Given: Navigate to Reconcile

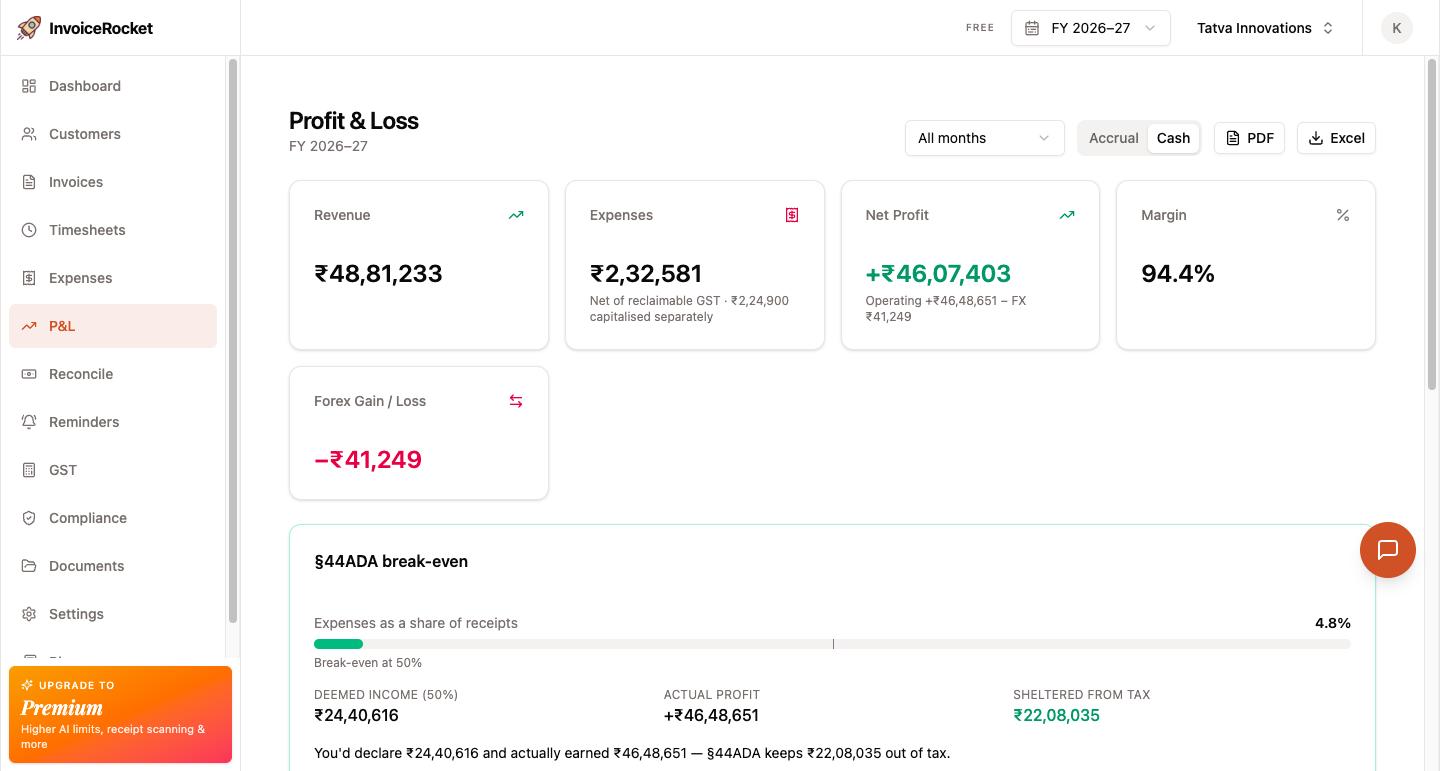Looking at the screenshot, I should coord(113,374).
